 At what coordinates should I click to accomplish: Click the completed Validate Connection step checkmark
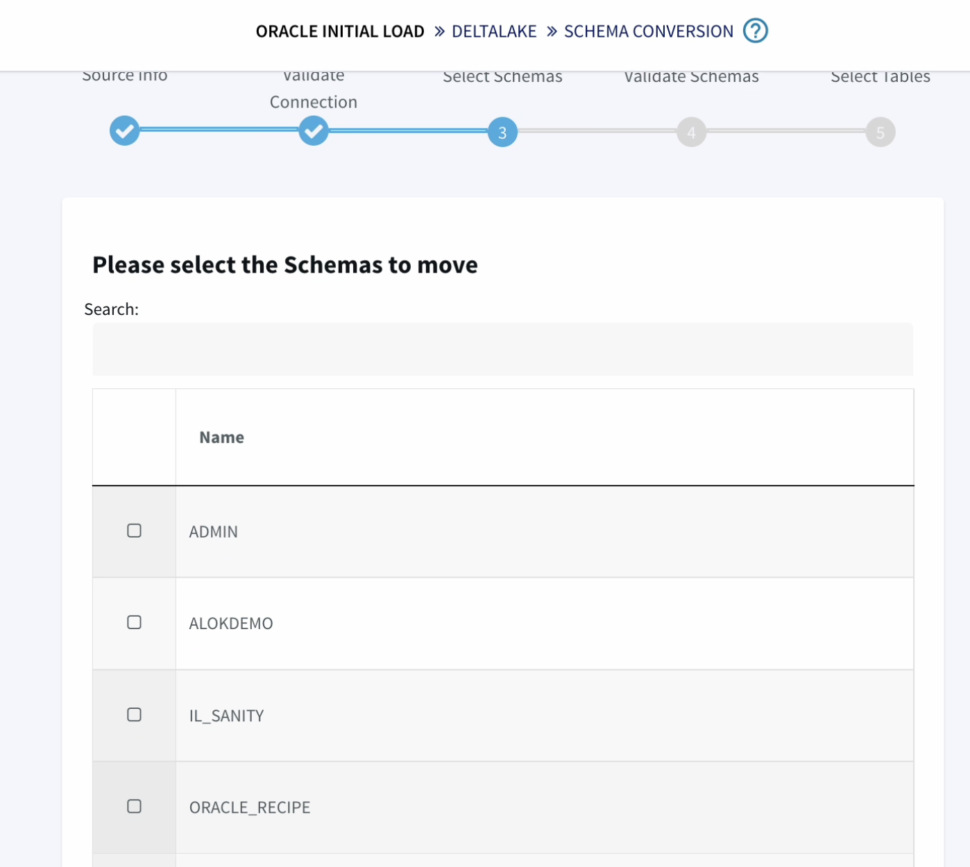[314, 131]
